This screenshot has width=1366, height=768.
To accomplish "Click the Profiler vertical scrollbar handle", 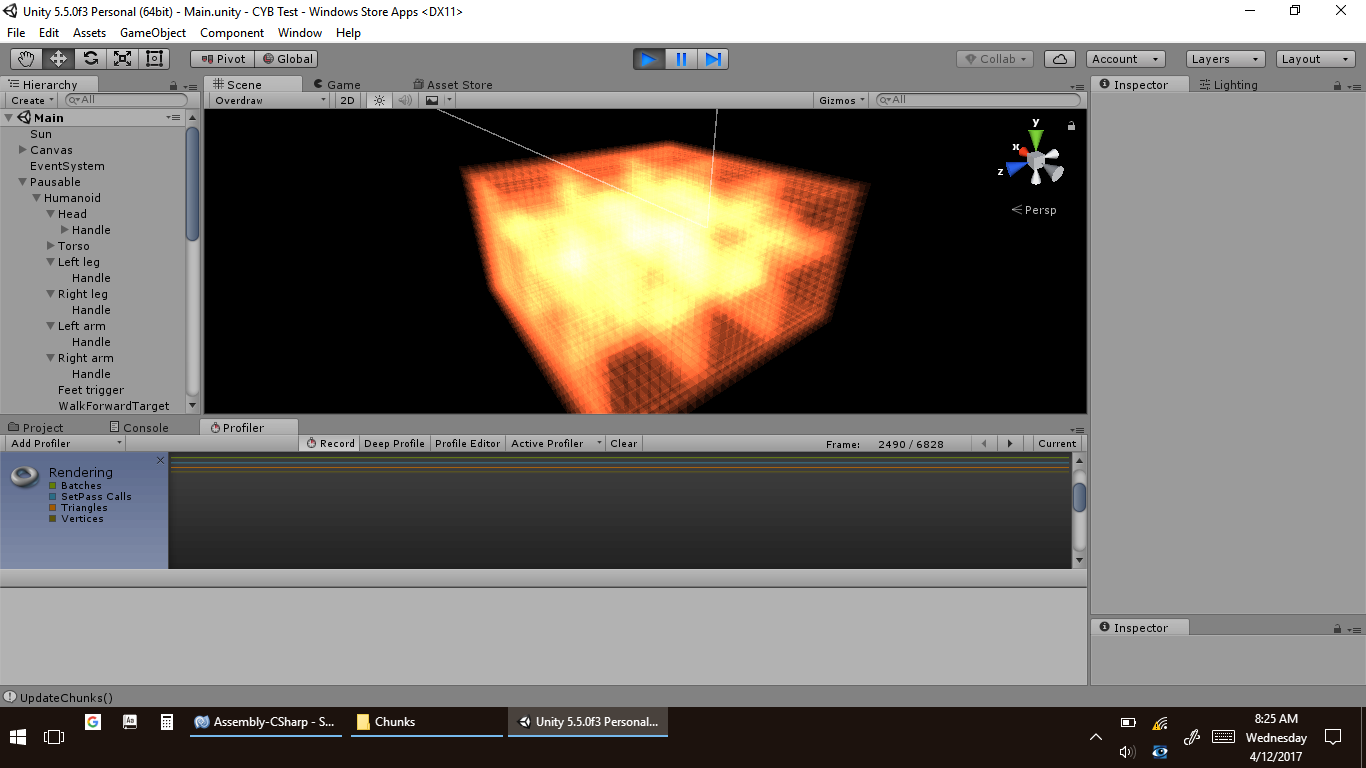I will click(1079, 497).
